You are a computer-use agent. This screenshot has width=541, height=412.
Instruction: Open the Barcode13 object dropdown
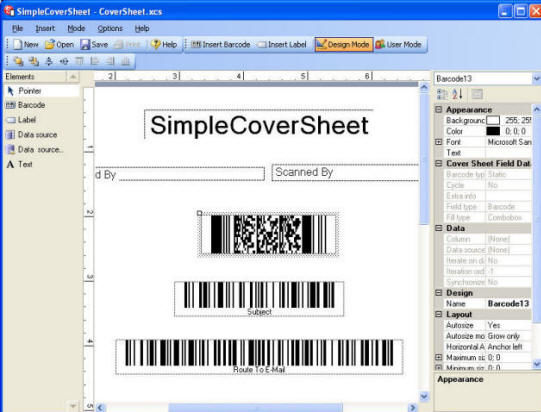point(536,79)
